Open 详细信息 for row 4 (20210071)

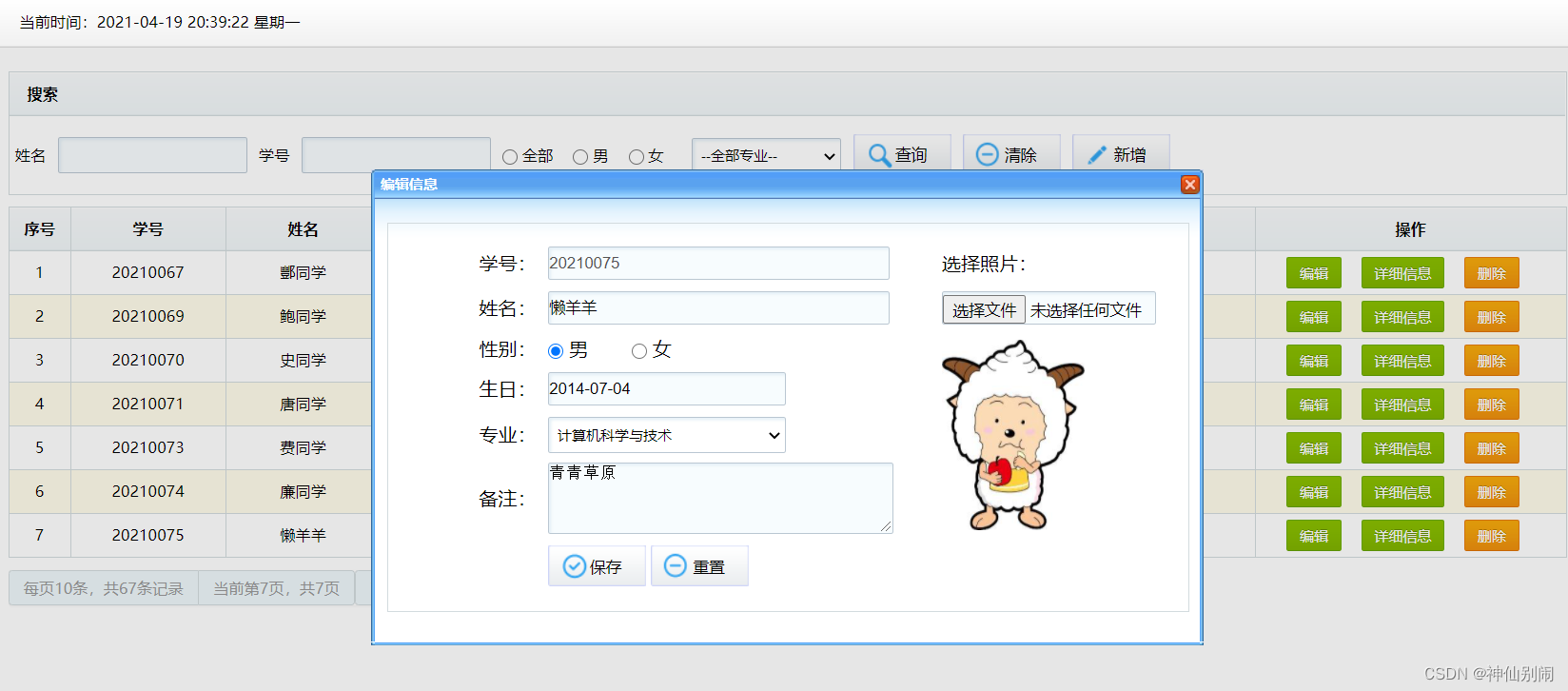pyautogui.click(x=1402, y=405)
